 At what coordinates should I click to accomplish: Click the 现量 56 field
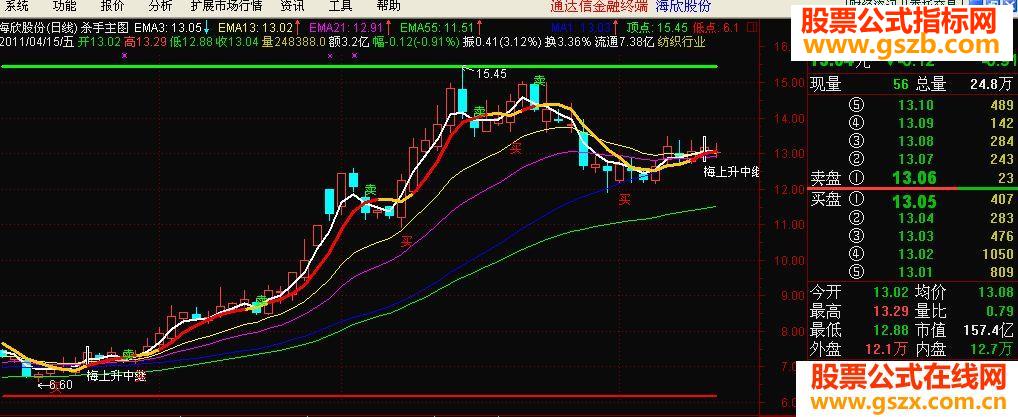(x=858, y=84)
